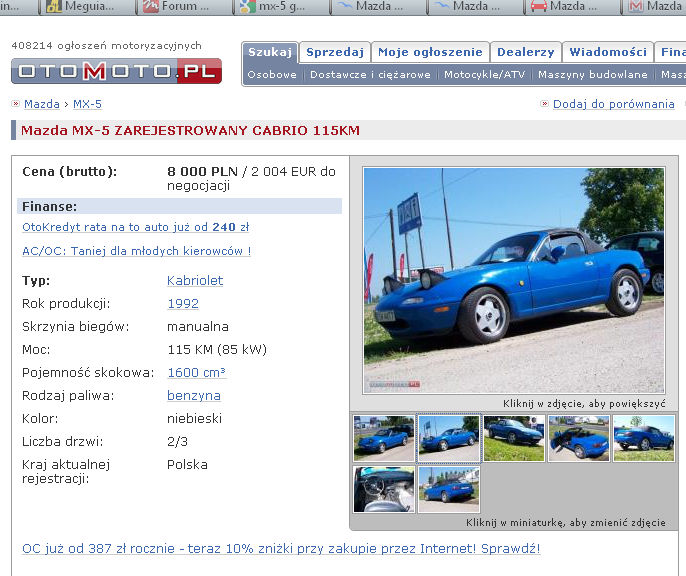686x576 pixels.
Task: Switch to the Meguia... browser tab
Action: tap(88, 6)
